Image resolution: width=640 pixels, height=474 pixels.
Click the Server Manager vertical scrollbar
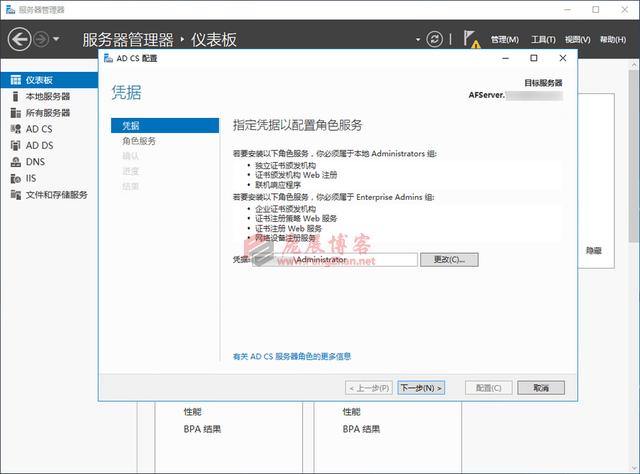[634, 156]
